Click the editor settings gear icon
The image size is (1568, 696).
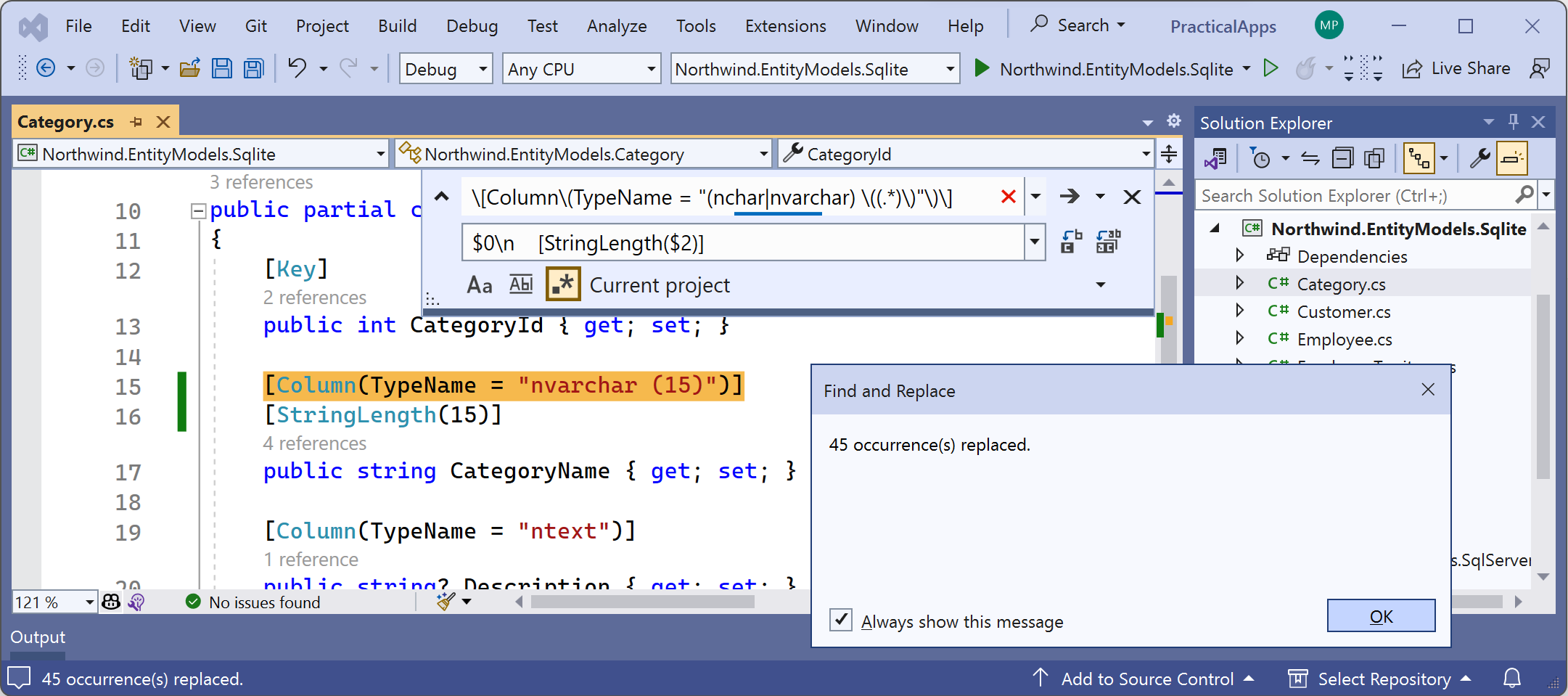[x=1174, y=120]
